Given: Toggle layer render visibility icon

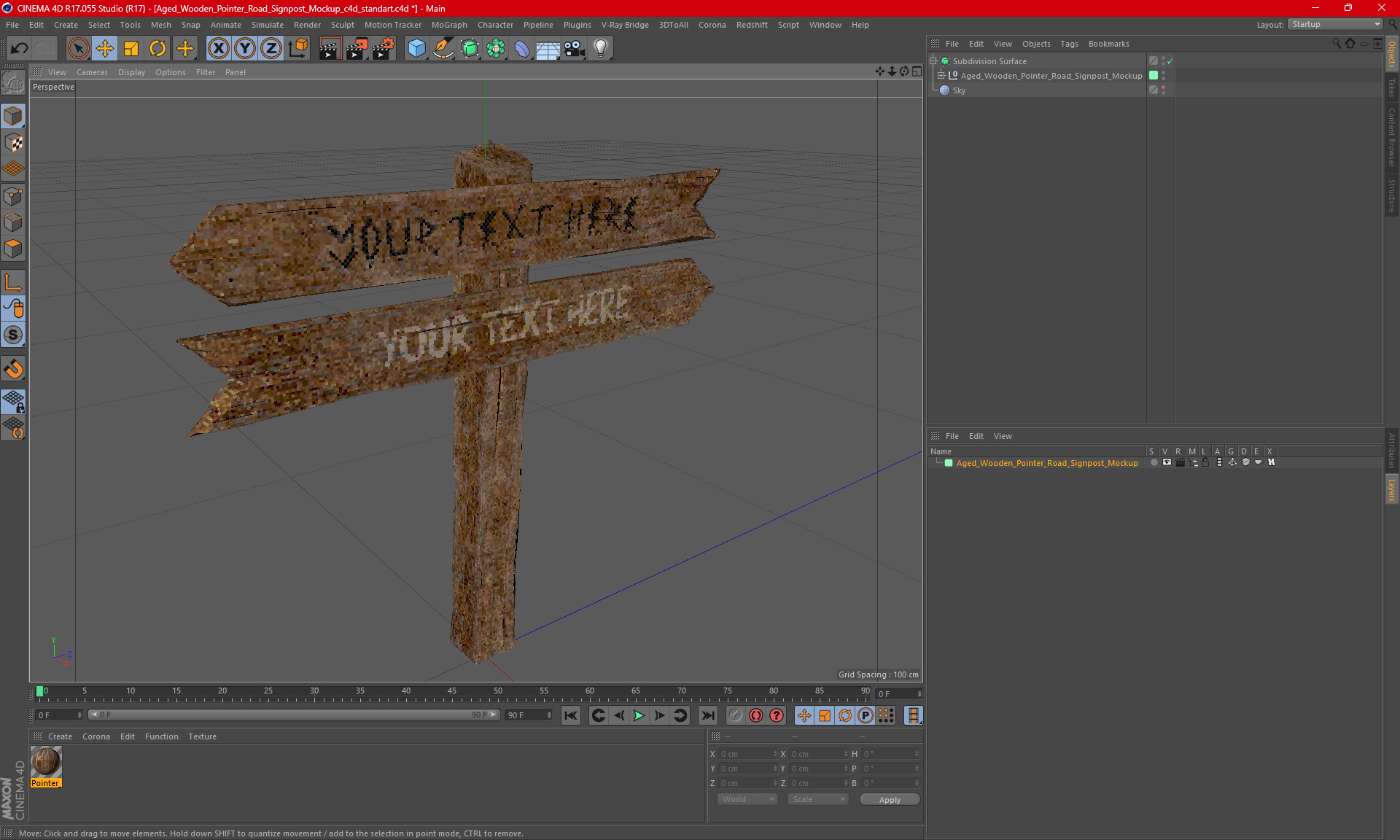Looking at the screenshot, I should pos(1180,462).
